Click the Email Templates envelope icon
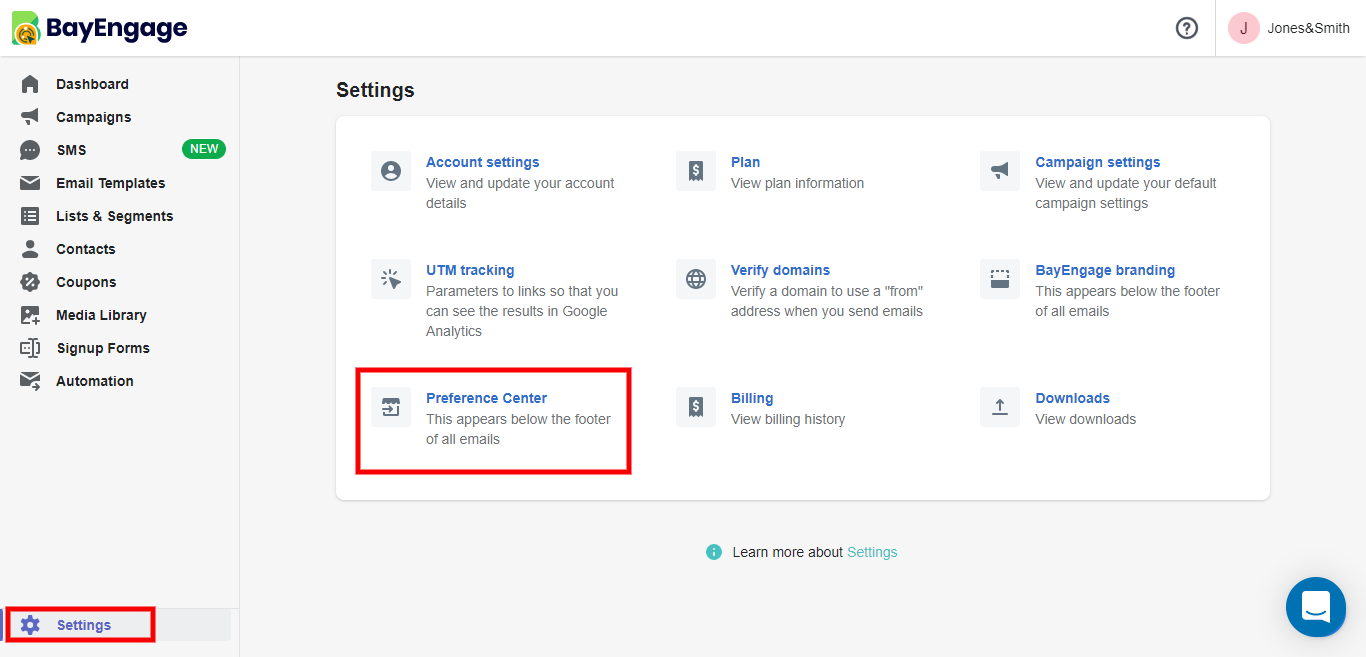 click(x=30, y=183)
